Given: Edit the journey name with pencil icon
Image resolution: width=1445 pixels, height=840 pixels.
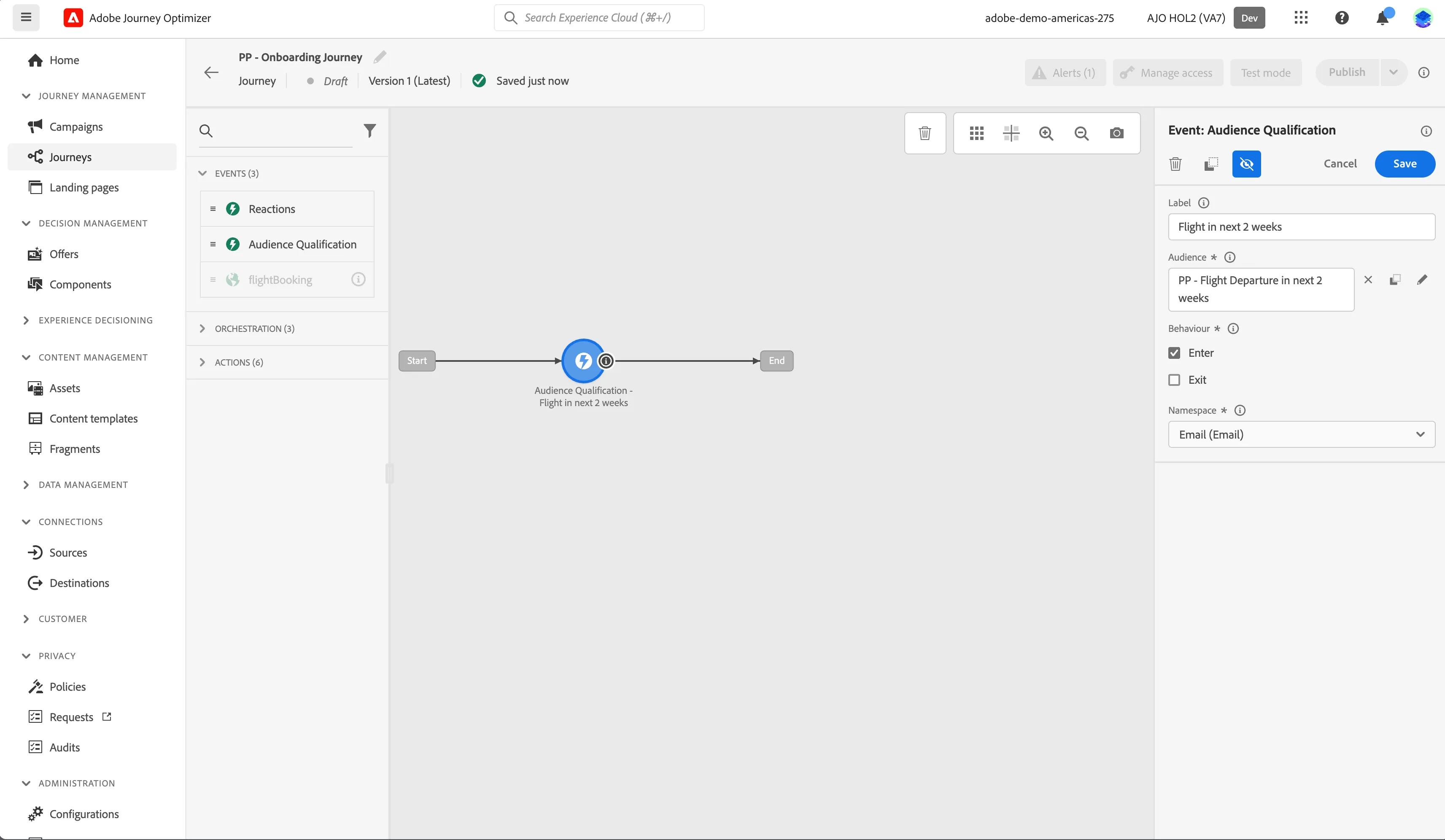Looking at the screenshot, I should 380,57.
